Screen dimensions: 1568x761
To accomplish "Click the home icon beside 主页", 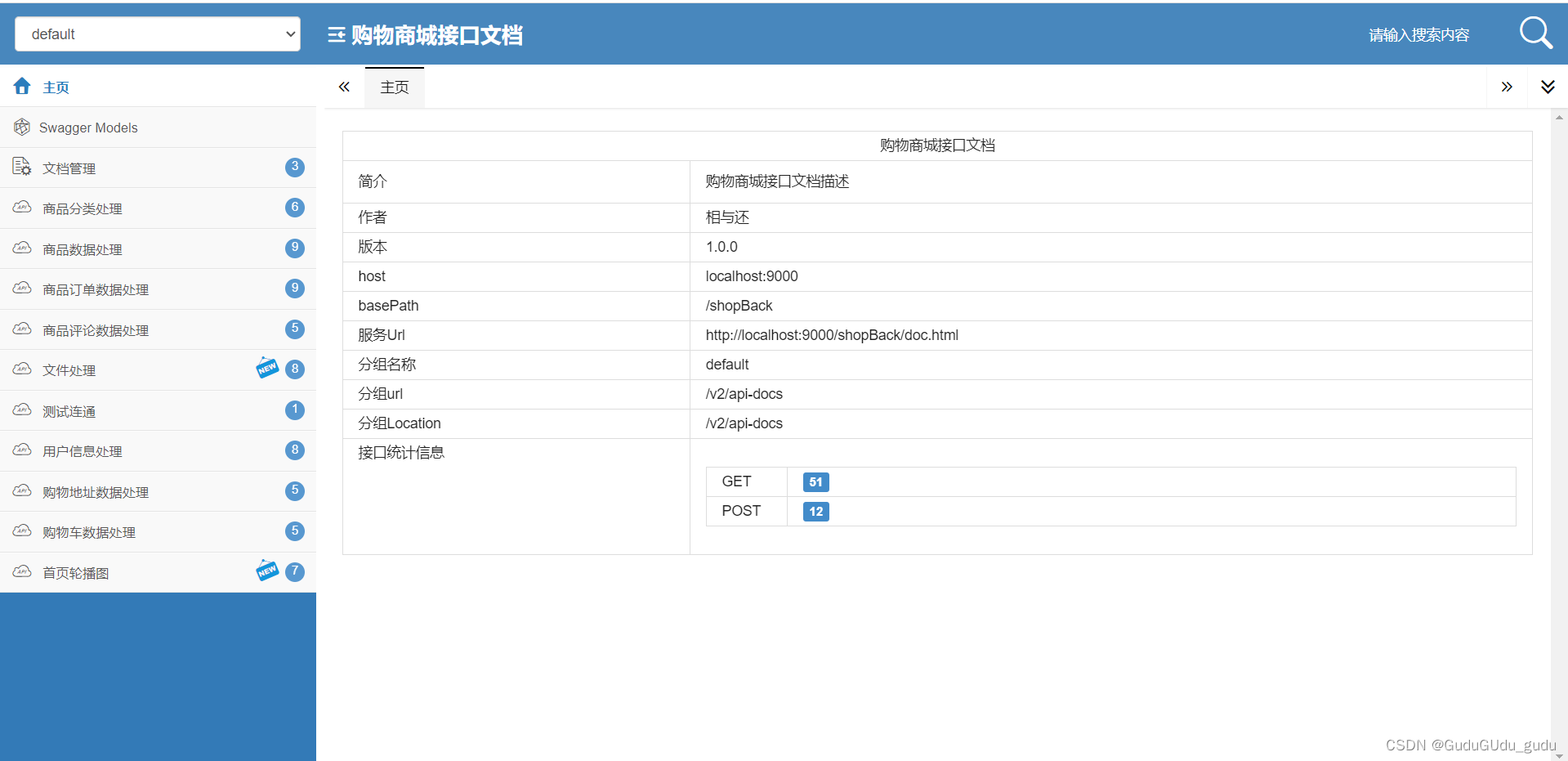I will tap(21, 86).
